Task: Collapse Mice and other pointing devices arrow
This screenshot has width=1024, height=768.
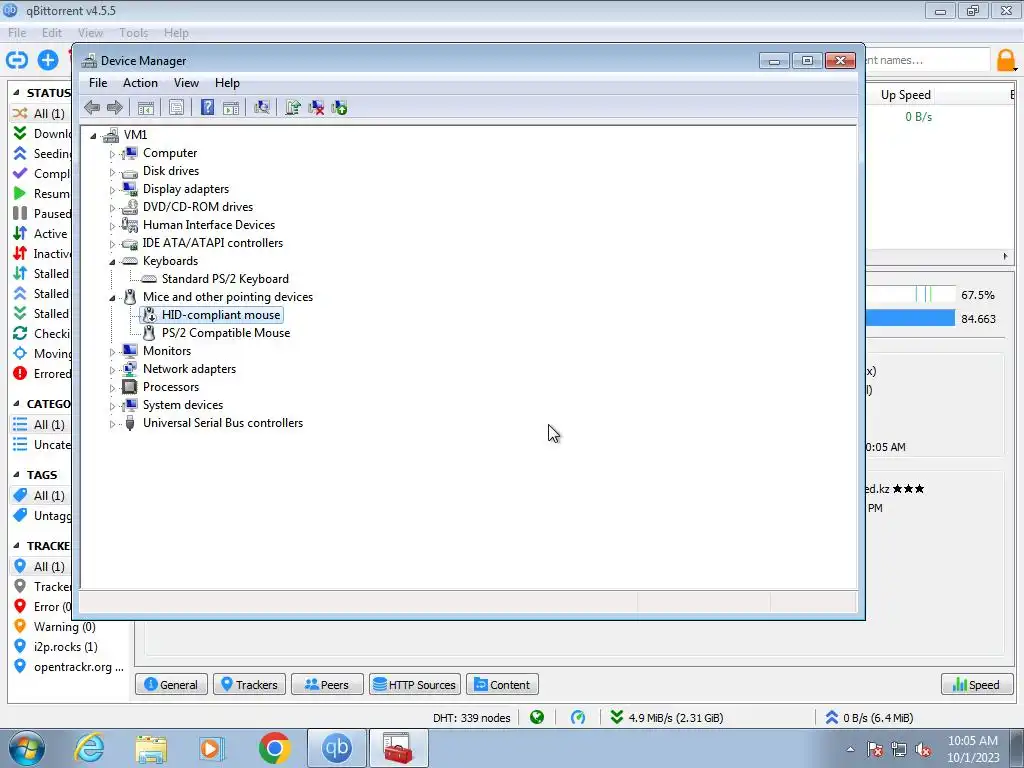Action: pyautogui.click(x=112, y=298)
